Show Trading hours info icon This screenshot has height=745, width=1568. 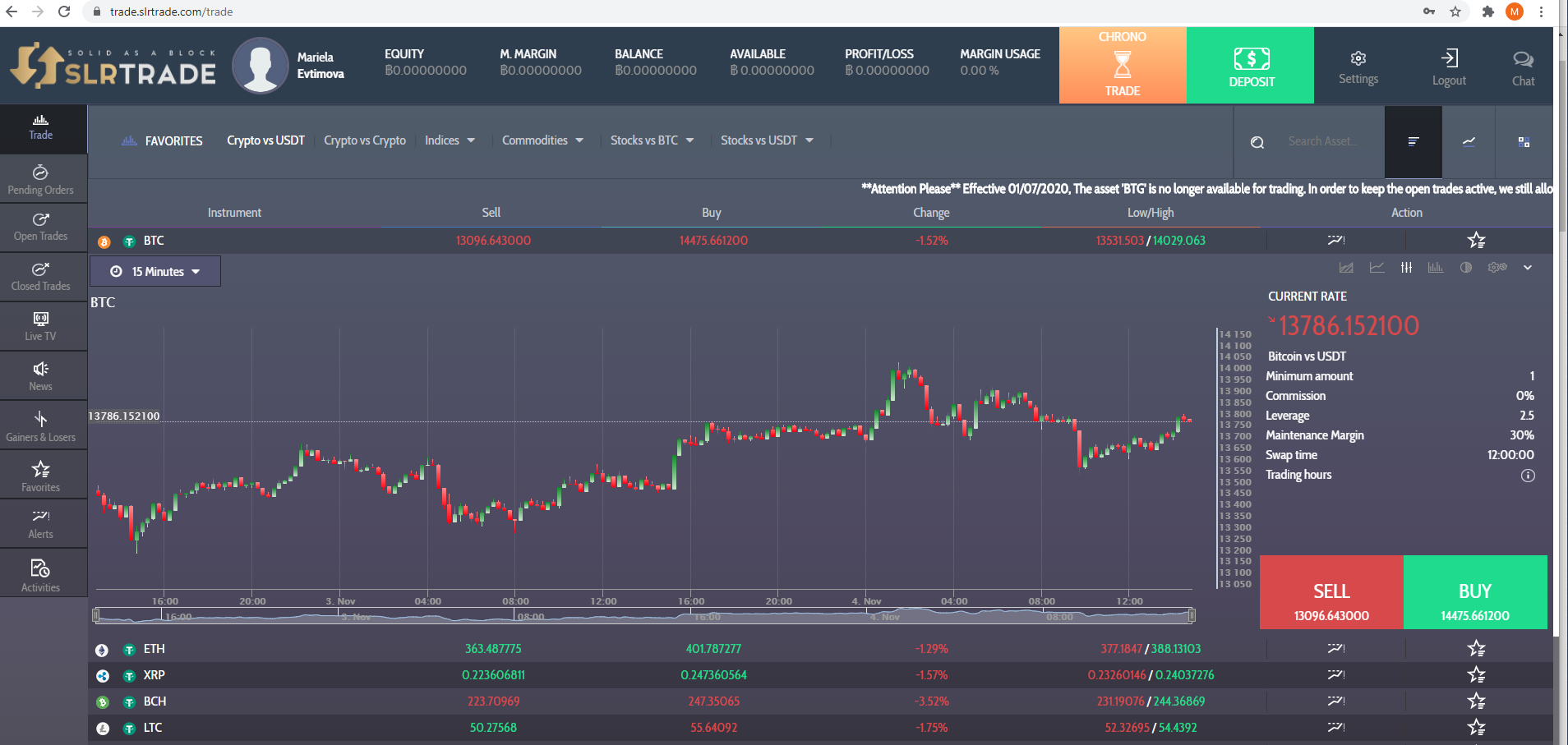1528,476
